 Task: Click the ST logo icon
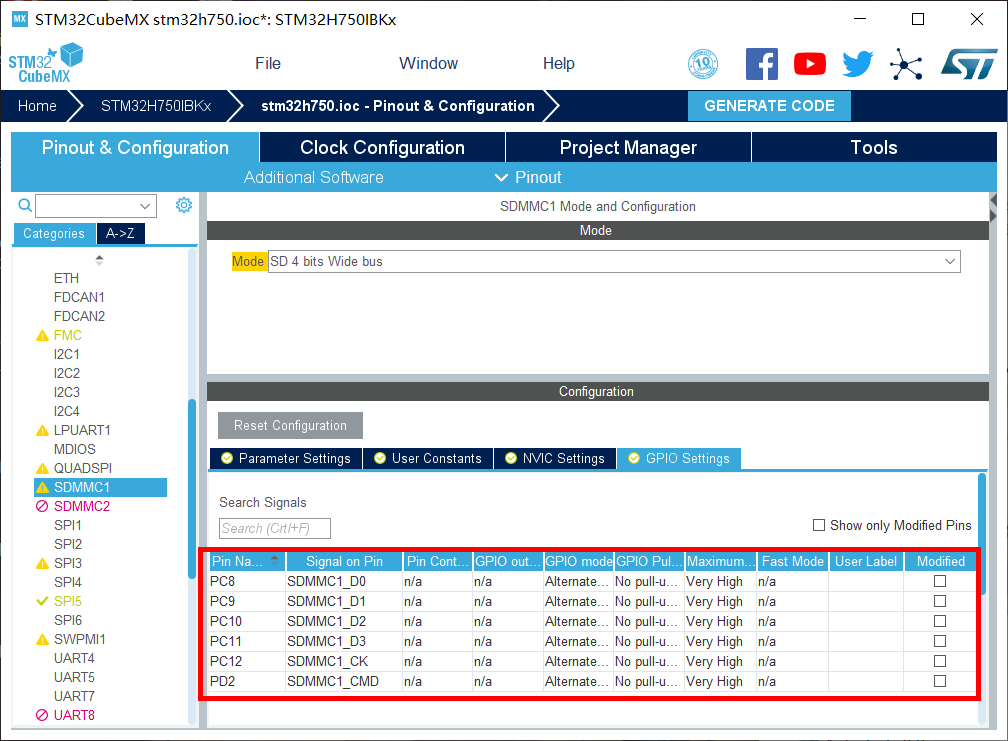(x=968, y=64)
